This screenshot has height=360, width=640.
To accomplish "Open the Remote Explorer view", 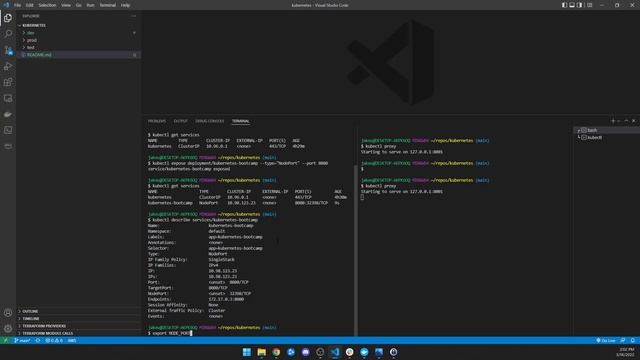I will tap(8, 98).
